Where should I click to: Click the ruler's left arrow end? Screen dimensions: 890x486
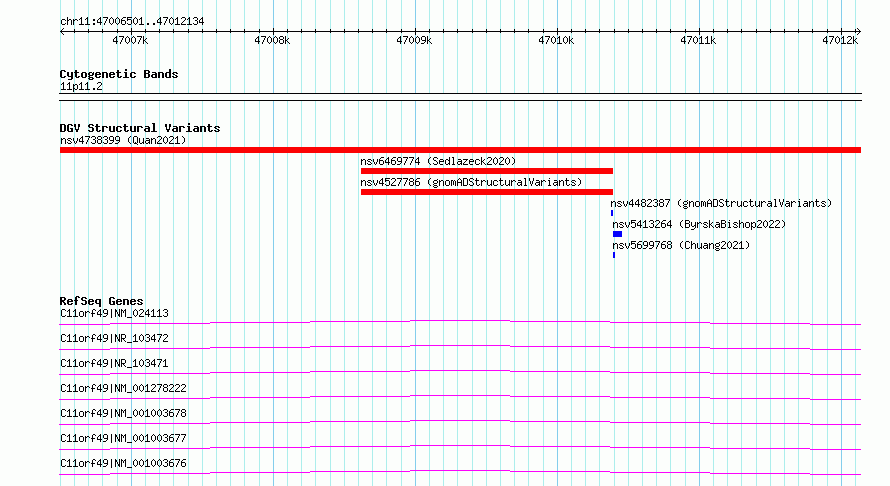click(62, 31)
